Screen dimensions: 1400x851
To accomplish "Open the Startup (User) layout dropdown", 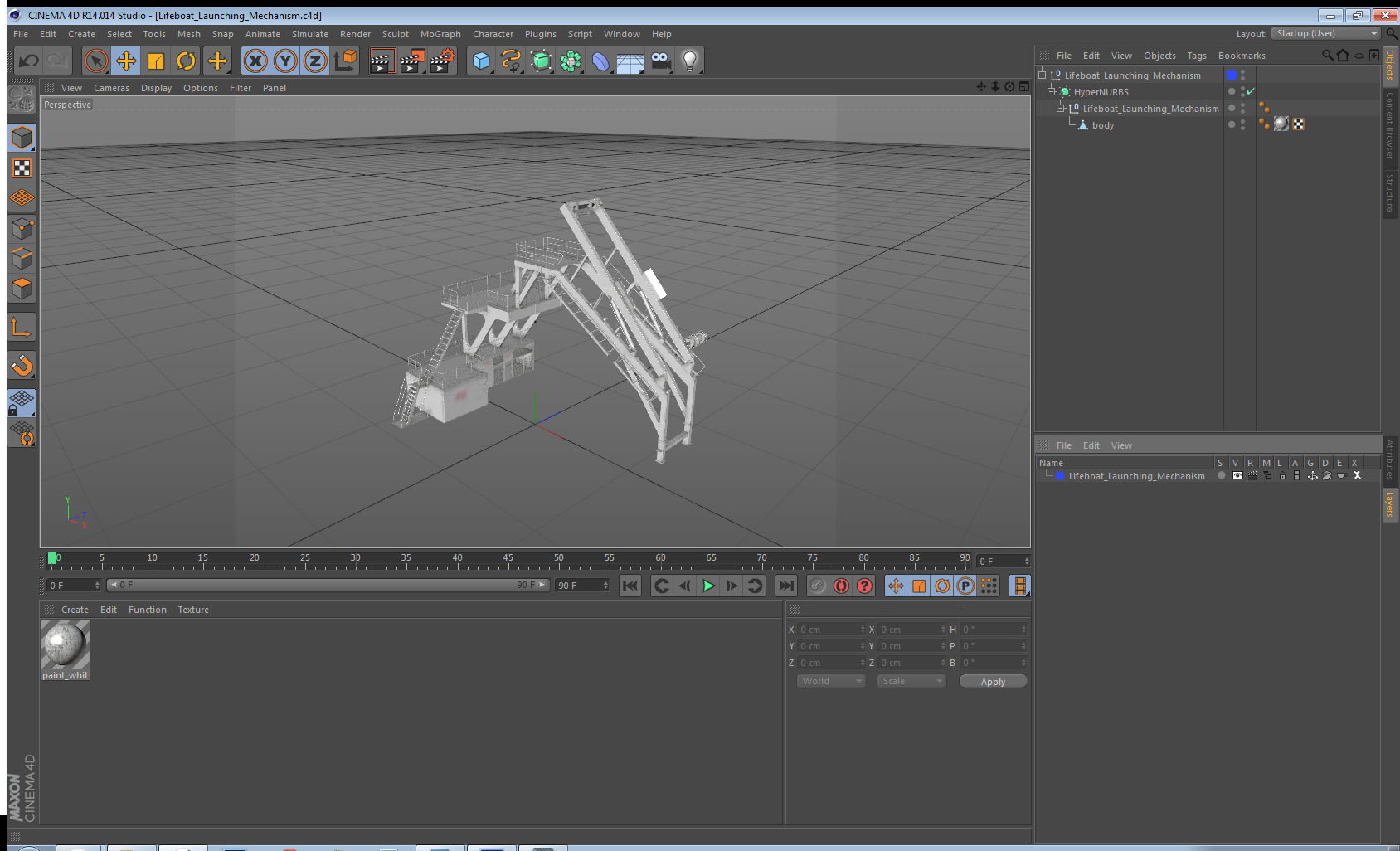I will coord(1326,33).
